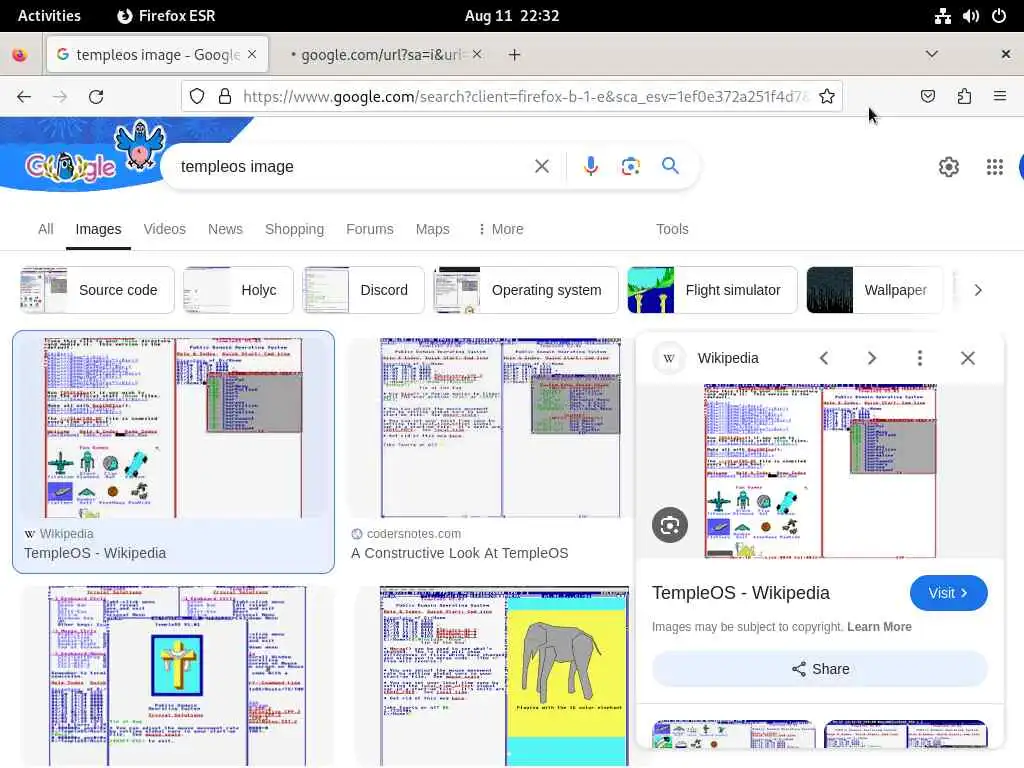1024x768 pixels.
Task: Bookmark this page with star icon
Action: (827, 97)
